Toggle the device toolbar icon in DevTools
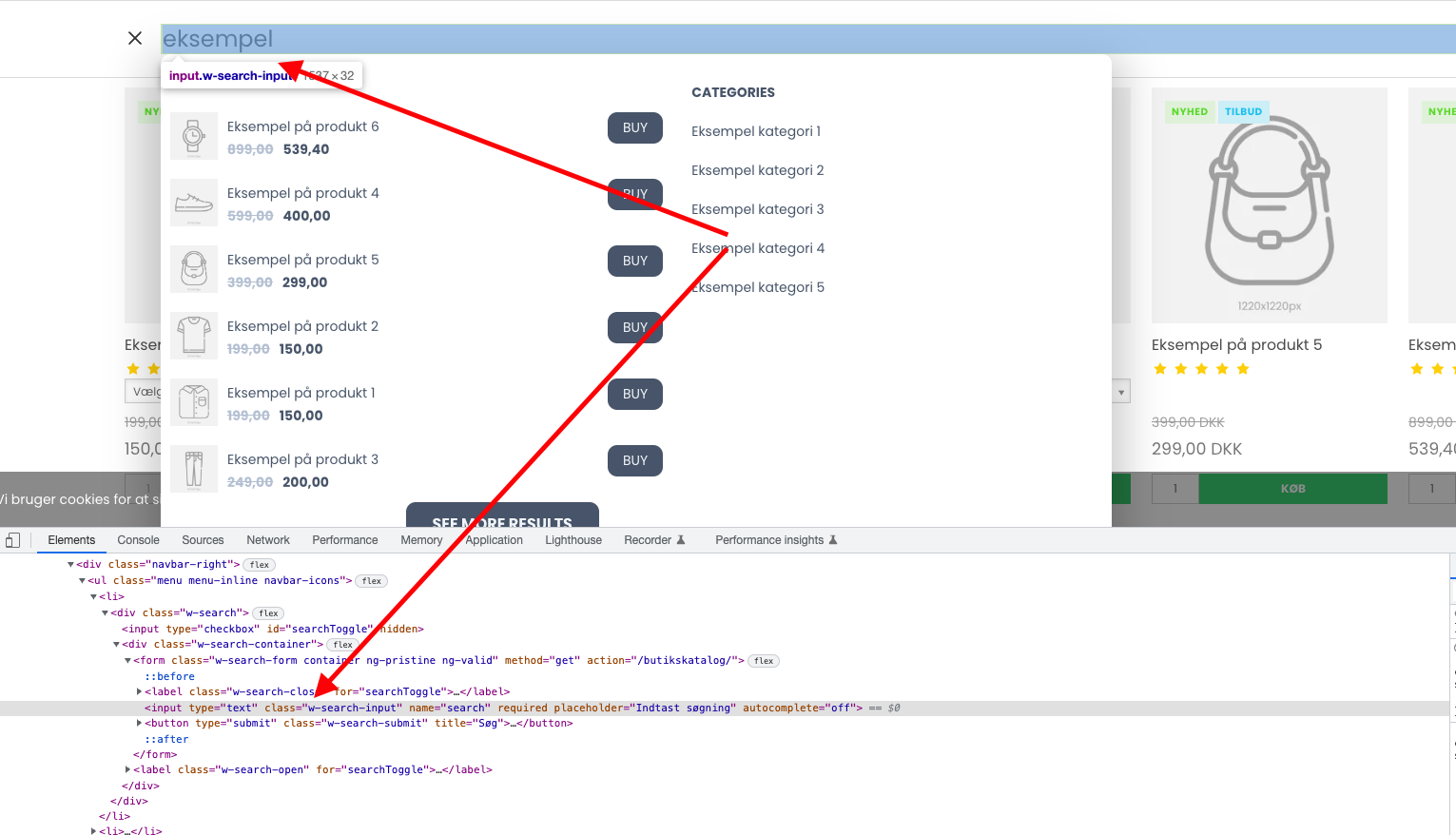Image resolution: width=1456 pixels, height=835 pixels. click(13, 539)
